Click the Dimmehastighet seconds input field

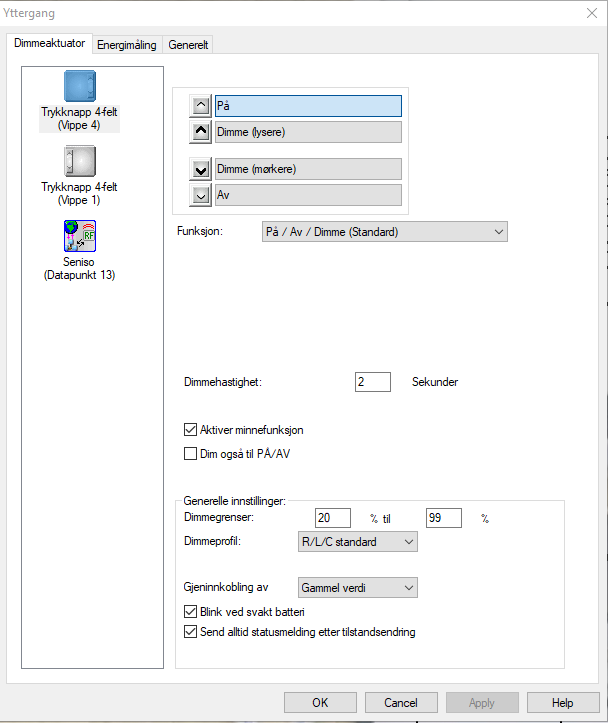372,382
